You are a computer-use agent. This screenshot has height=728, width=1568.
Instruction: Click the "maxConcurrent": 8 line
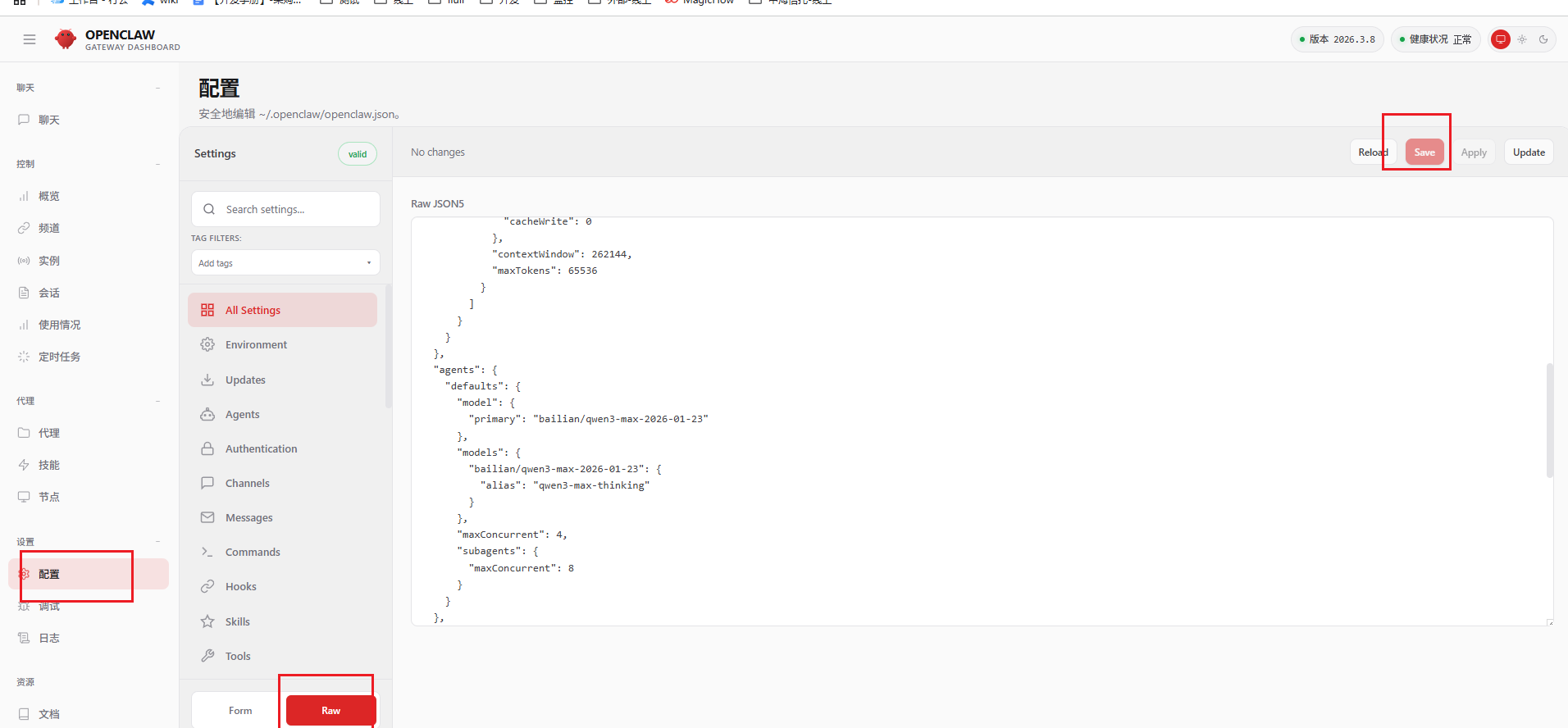click(521, 568)
